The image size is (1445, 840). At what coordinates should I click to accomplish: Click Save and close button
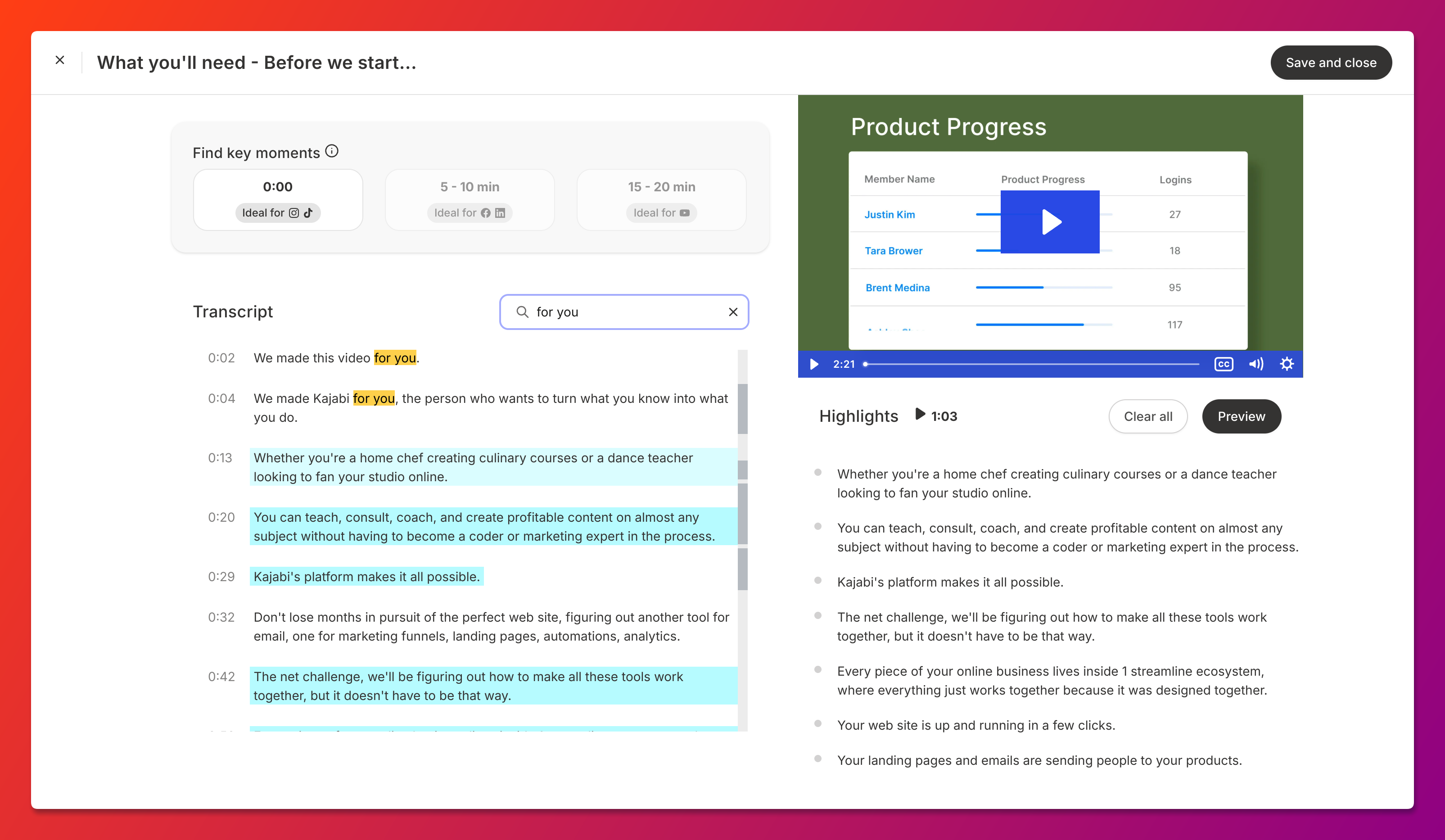pos(1330,63)
